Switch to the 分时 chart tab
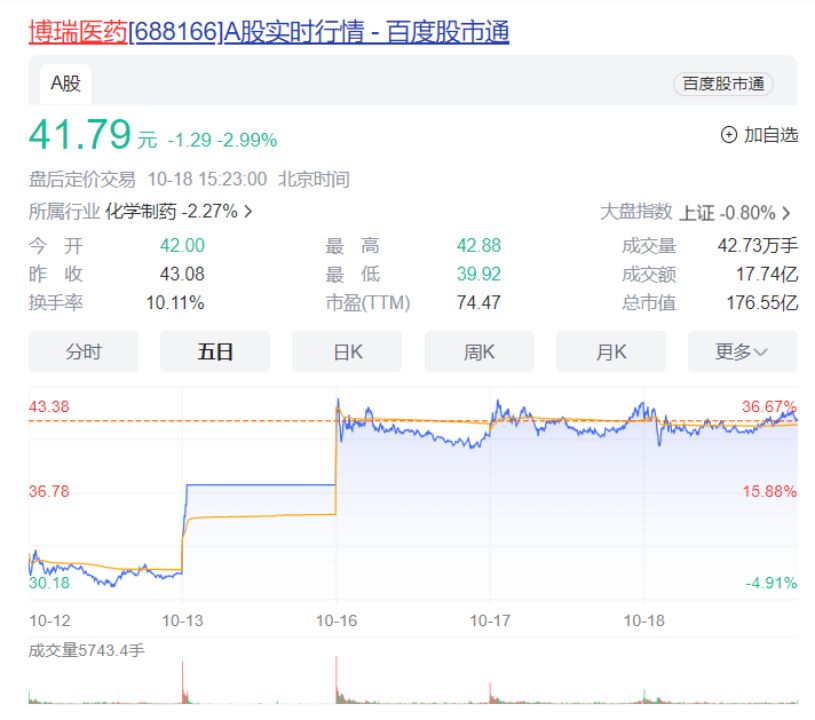 83,352
